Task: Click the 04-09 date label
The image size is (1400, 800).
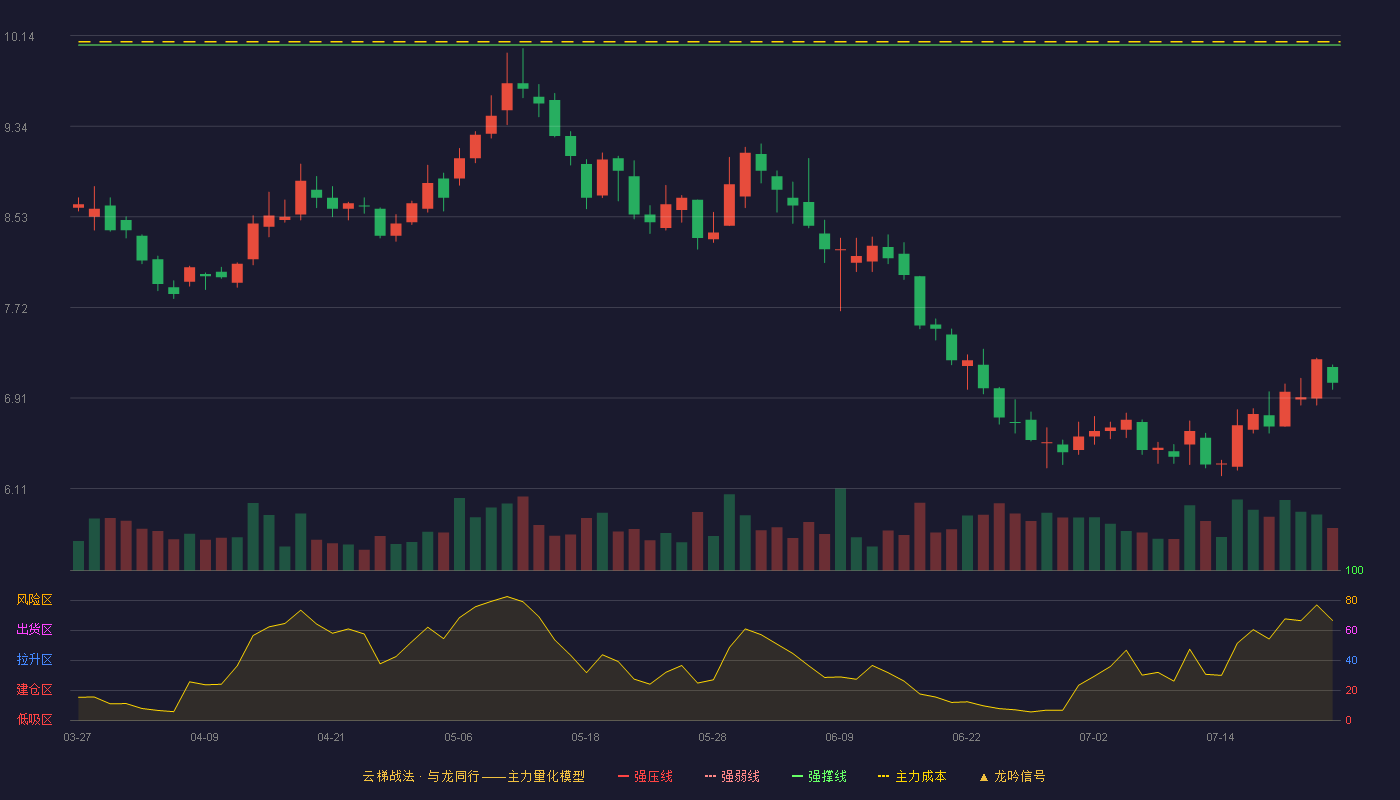Action: pyautogui.click(x=204, y=737)
